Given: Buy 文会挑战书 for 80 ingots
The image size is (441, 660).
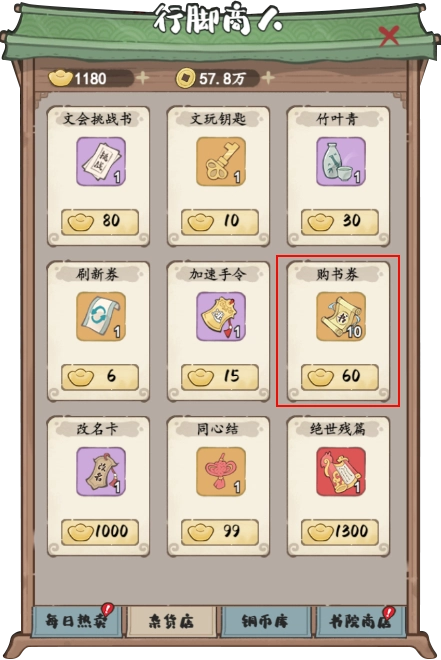Looking at the screenshot, I should [x=100, y=222].
